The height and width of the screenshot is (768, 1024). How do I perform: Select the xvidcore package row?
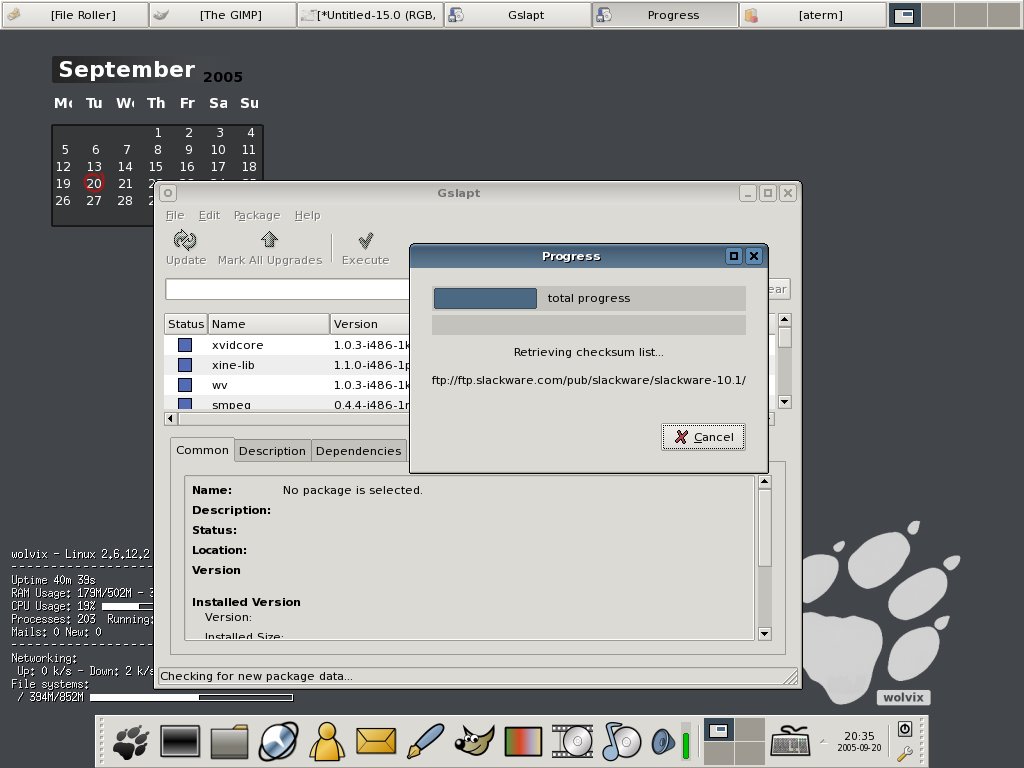[x=287, y=345]
